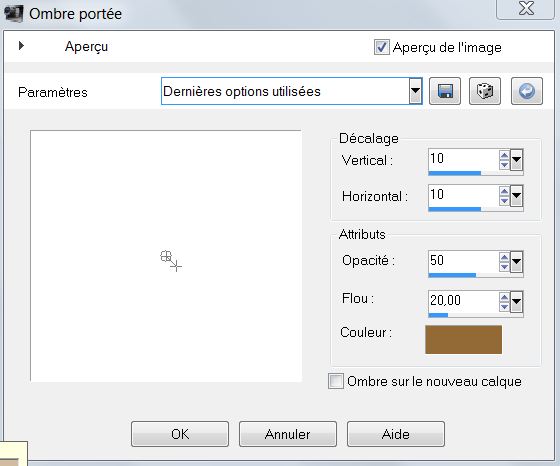Decrease Flou using the spinner down arrow
The image size is (560, 466).
tap(504, 306)
